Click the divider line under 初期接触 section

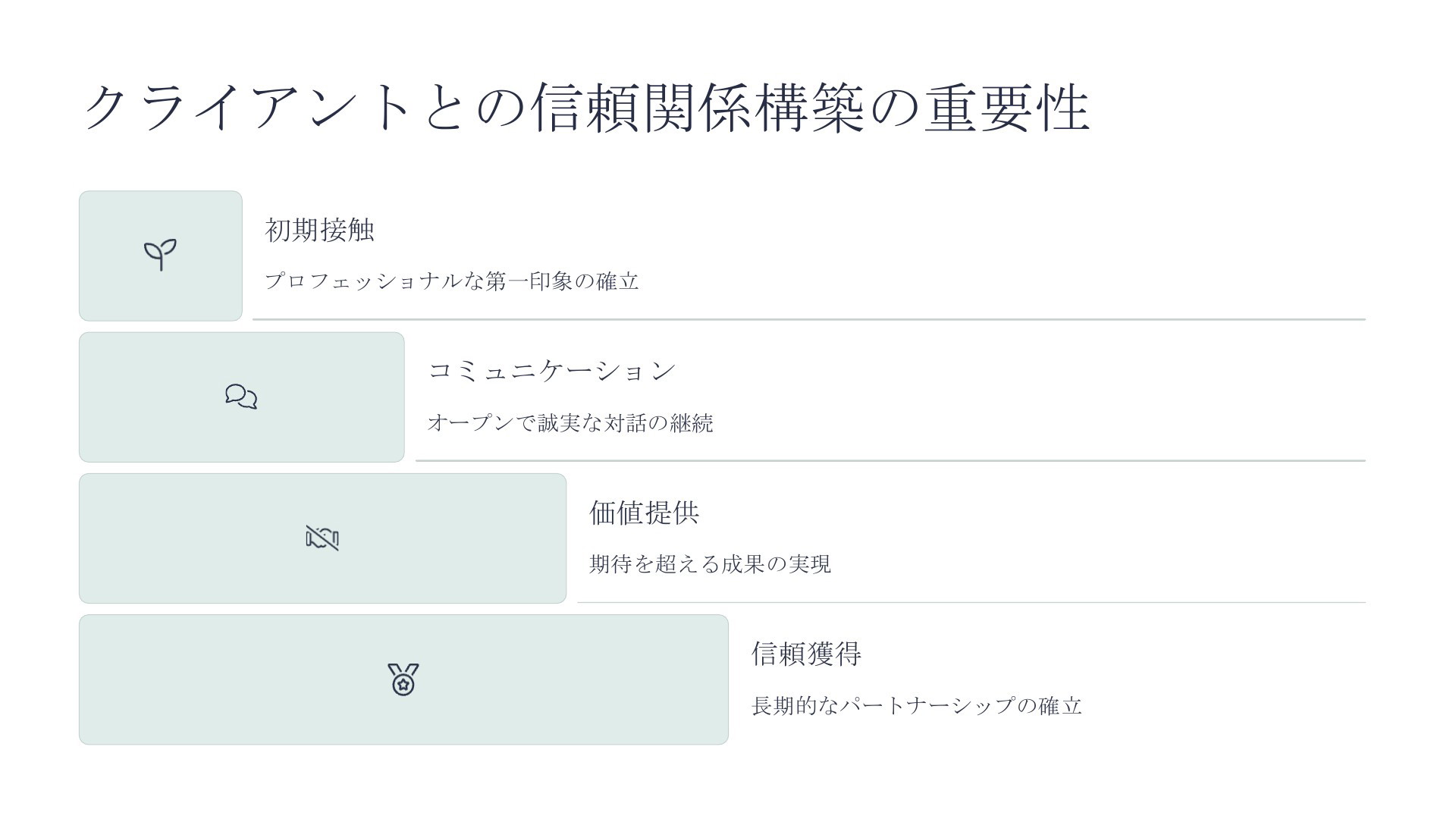click(x=809, y=319)
